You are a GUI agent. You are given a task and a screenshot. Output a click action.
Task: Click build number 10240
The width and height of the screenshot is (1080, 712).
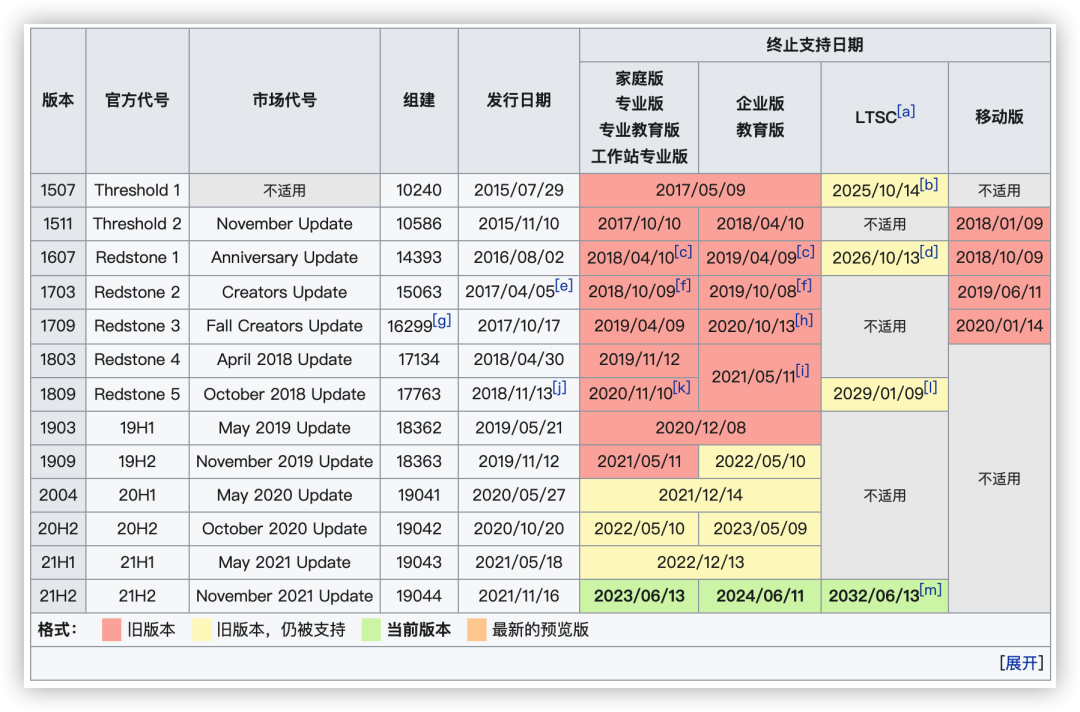point(419,190)
